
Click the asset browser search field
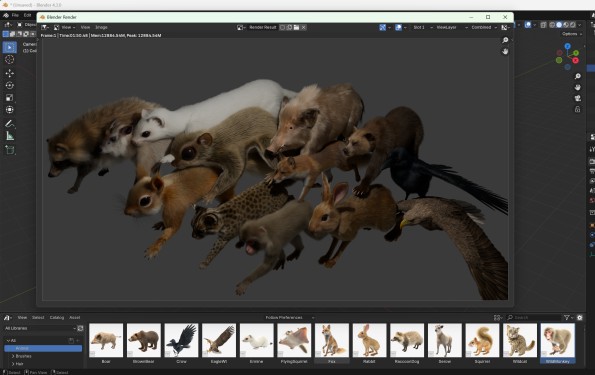[x=534, y=317]
